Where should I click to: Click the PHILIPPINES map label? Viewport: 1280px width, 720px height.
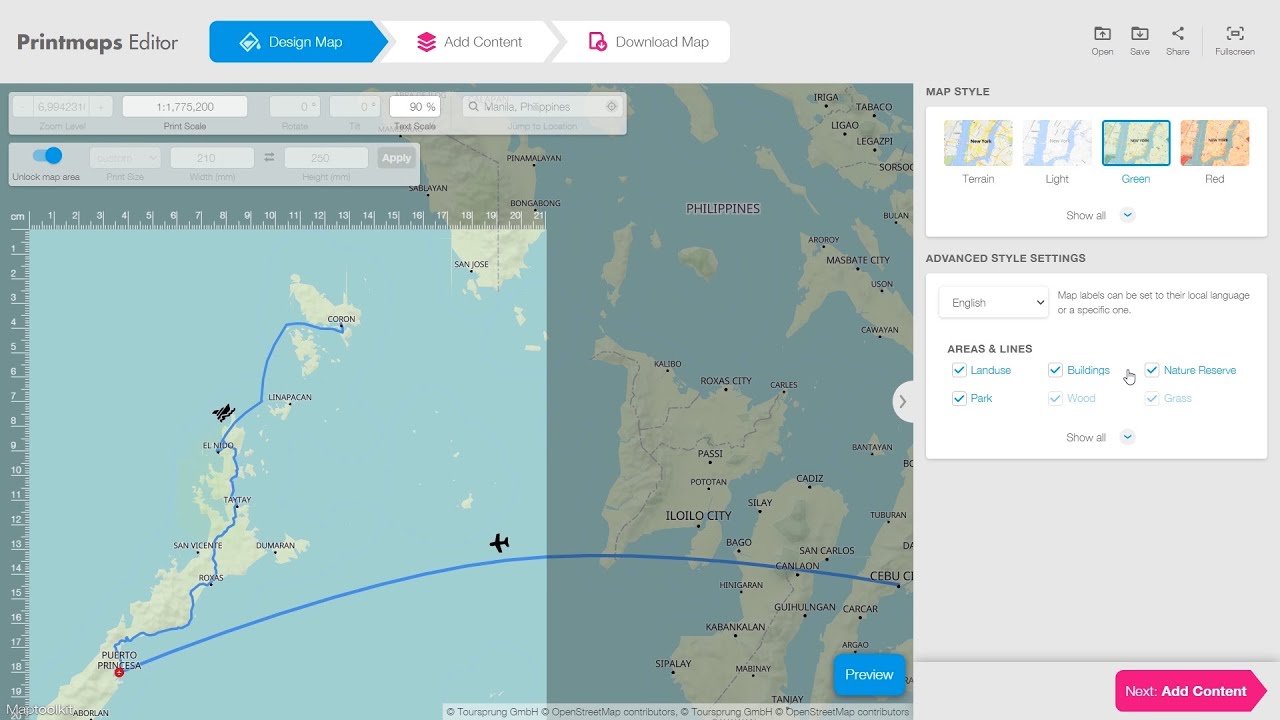coord(723,209)
